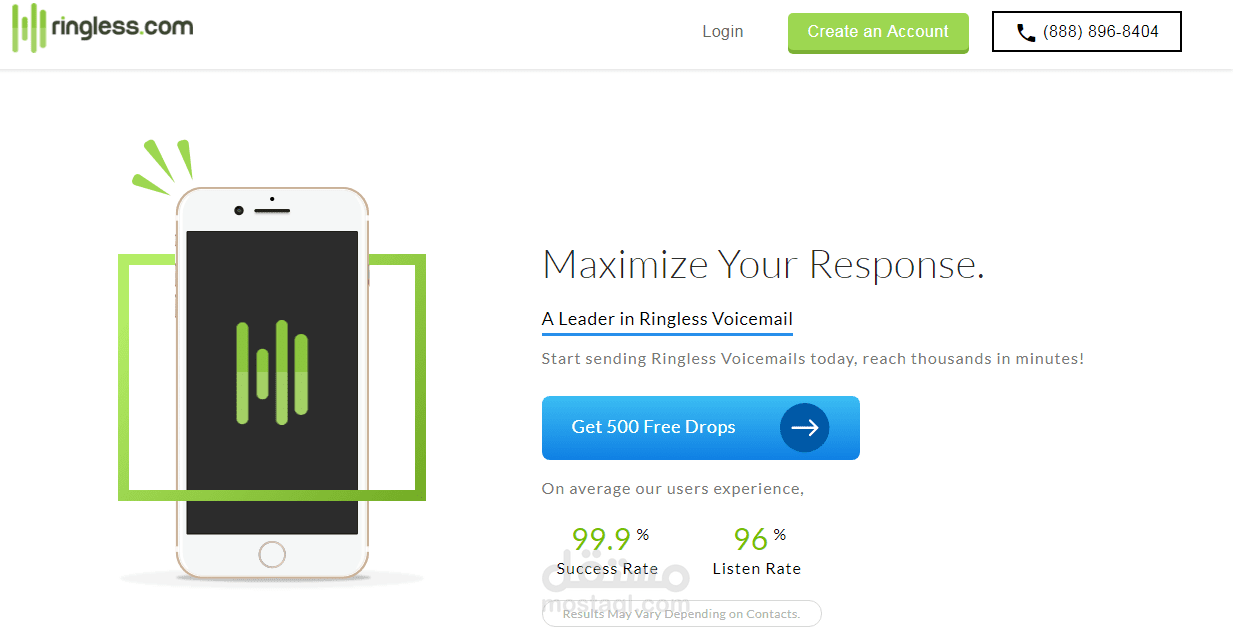Click the green waveform on phone screen

(272, 372)
